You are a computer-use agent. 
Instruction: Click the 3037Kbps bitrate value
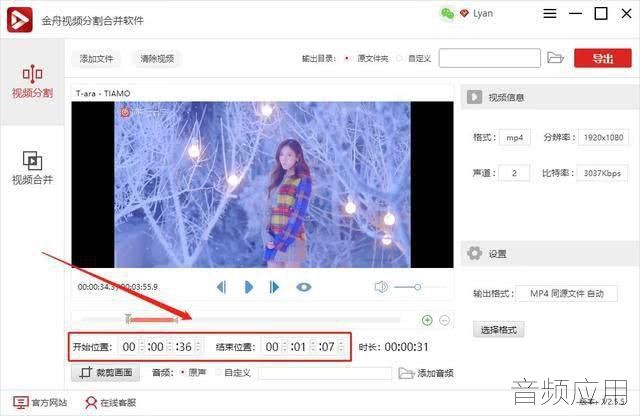[x=602, y=173]
